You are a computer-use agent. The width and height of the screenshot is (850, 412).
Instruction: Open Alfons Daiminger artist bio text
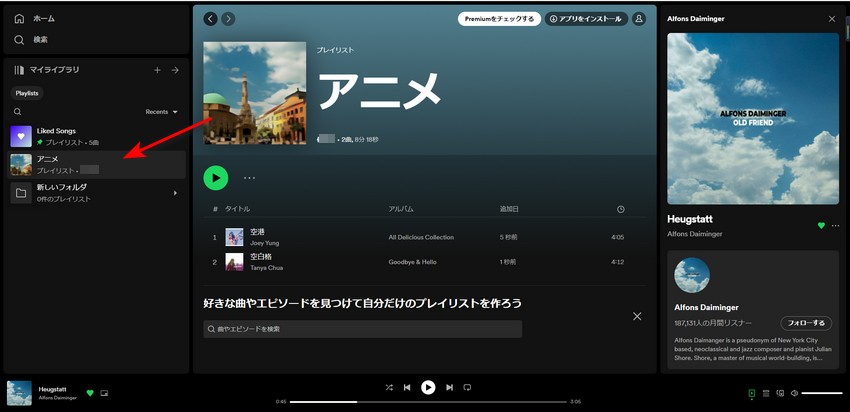tap(753, 349)
